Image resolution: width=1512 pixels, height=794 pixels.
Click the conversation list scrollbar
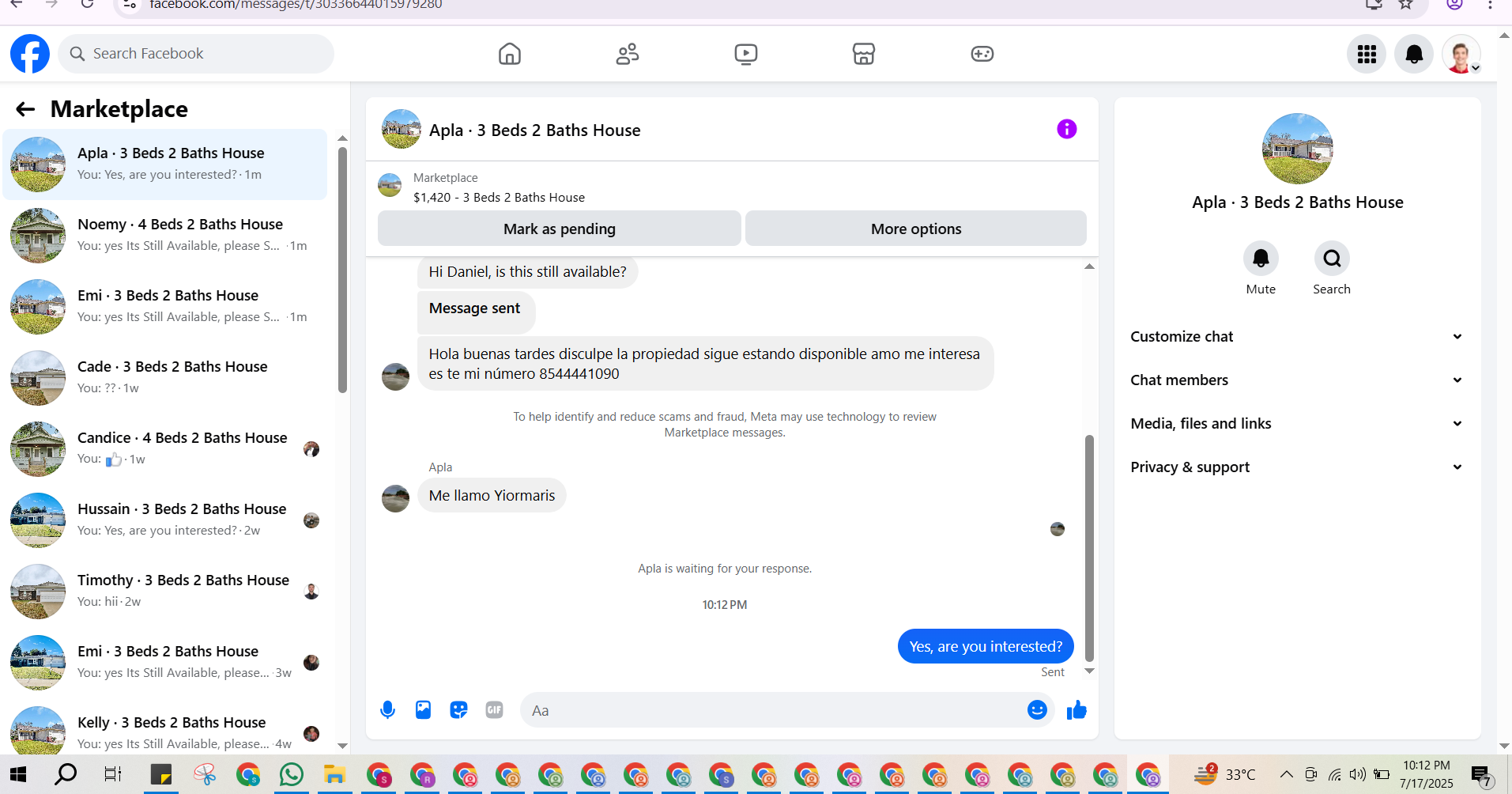pyautogui.click(x=342, y=270)
